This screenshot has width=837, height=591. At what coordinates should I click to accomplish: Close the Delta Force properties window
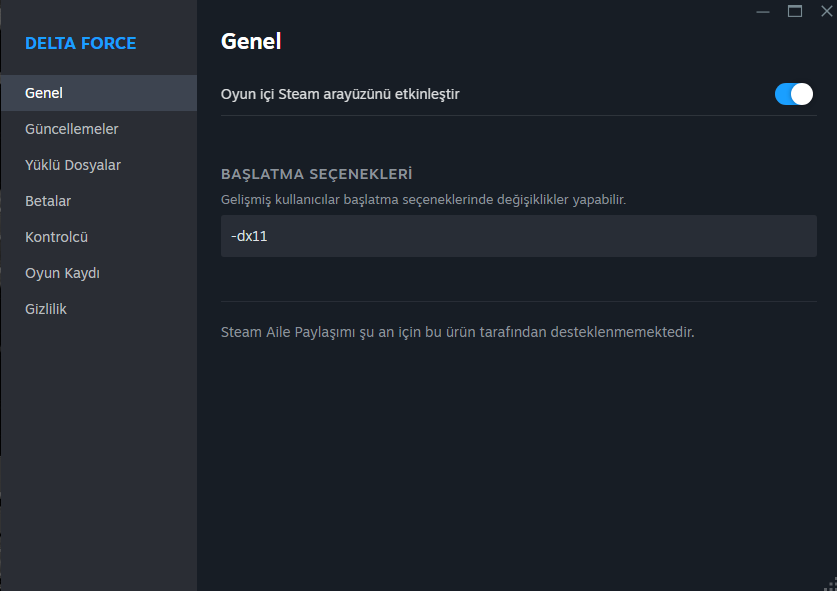click(826, 11)
